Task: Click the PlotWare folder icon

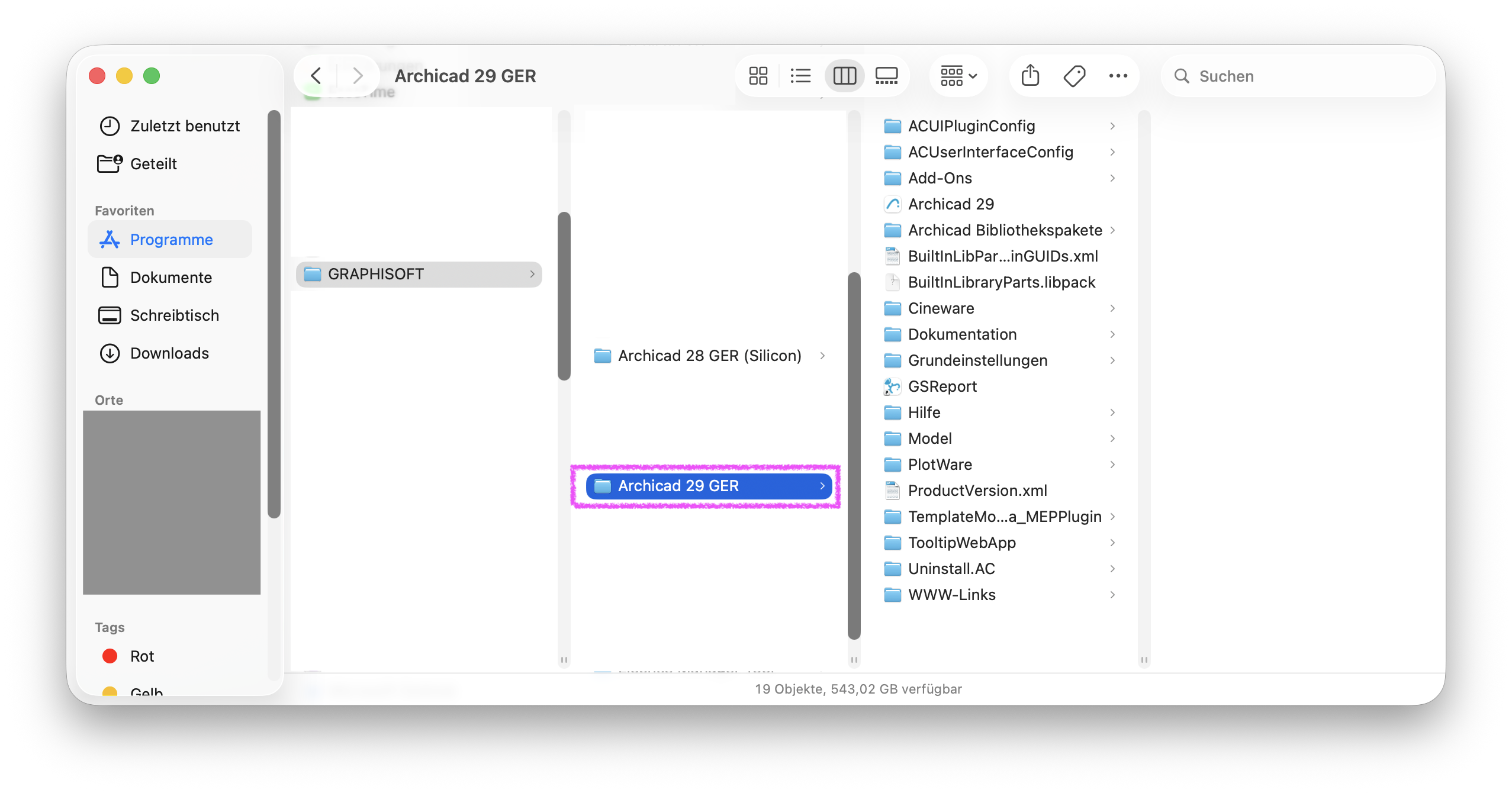Action: [x=892, y=465]
